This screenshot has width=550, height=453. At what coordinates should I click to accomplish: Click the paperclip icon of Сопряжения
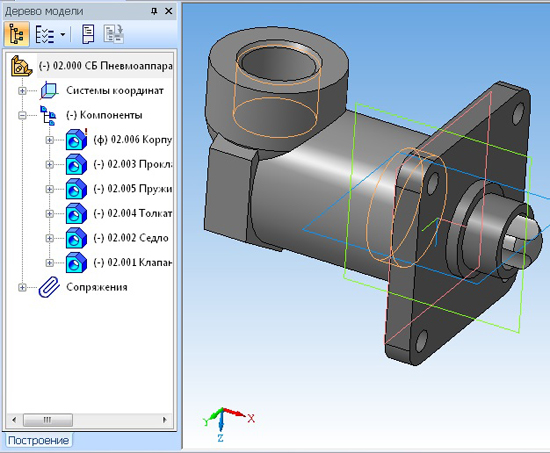[x=49, y=287]
